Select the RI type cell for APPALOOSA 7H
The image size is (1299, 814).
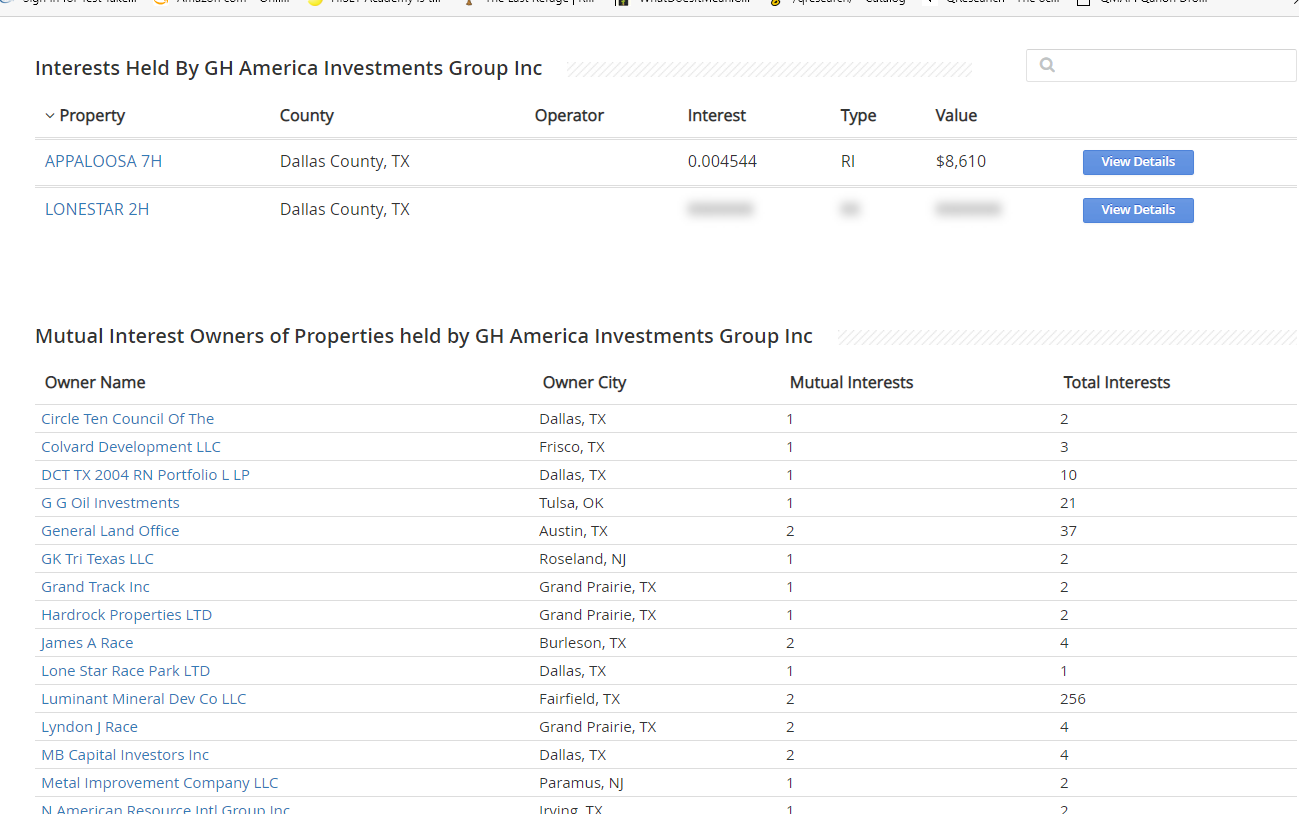[x=848, y=161]
